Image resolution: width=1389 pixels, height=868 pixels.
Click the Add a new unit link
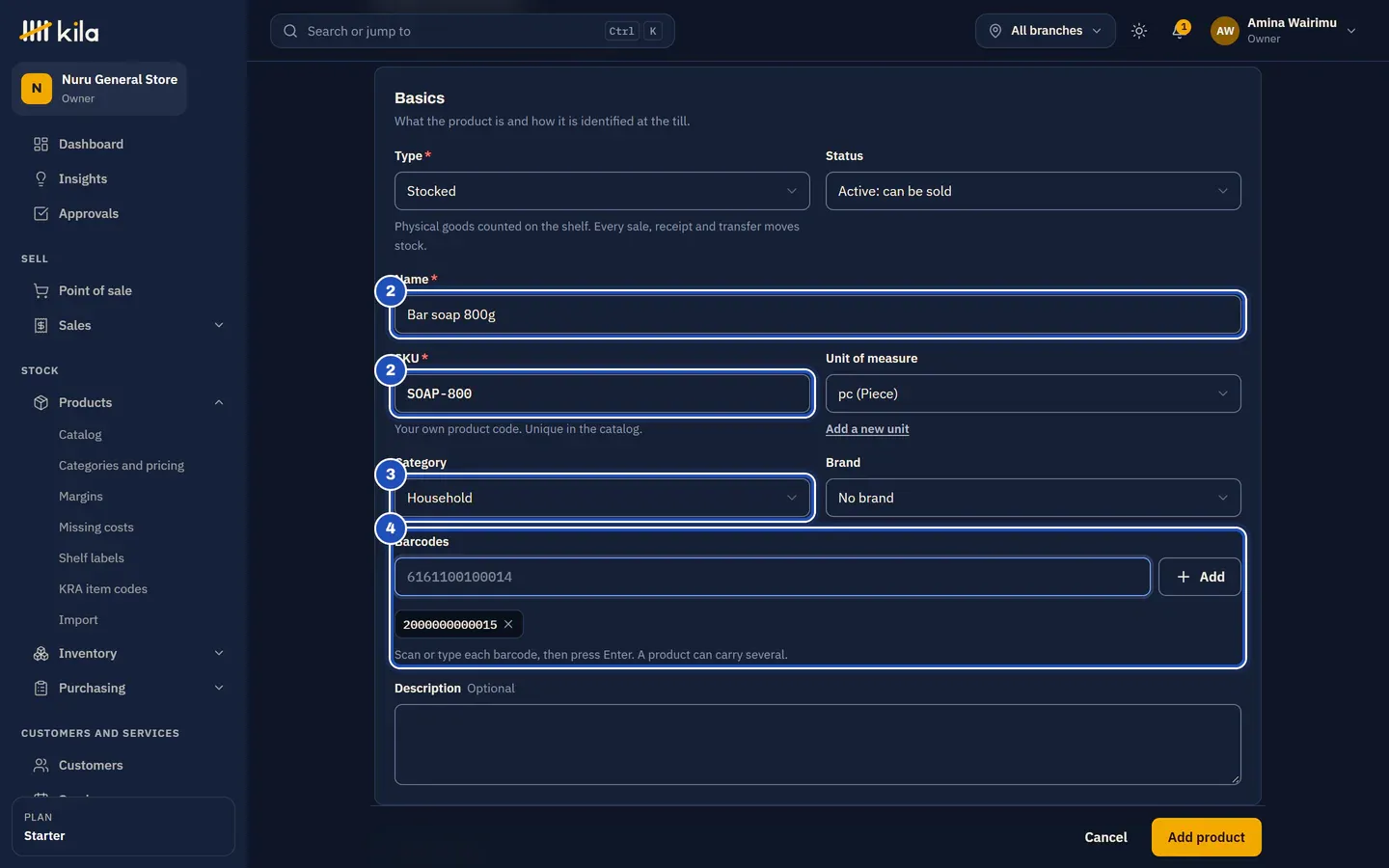pyautogui.click(x=867, y=429)
